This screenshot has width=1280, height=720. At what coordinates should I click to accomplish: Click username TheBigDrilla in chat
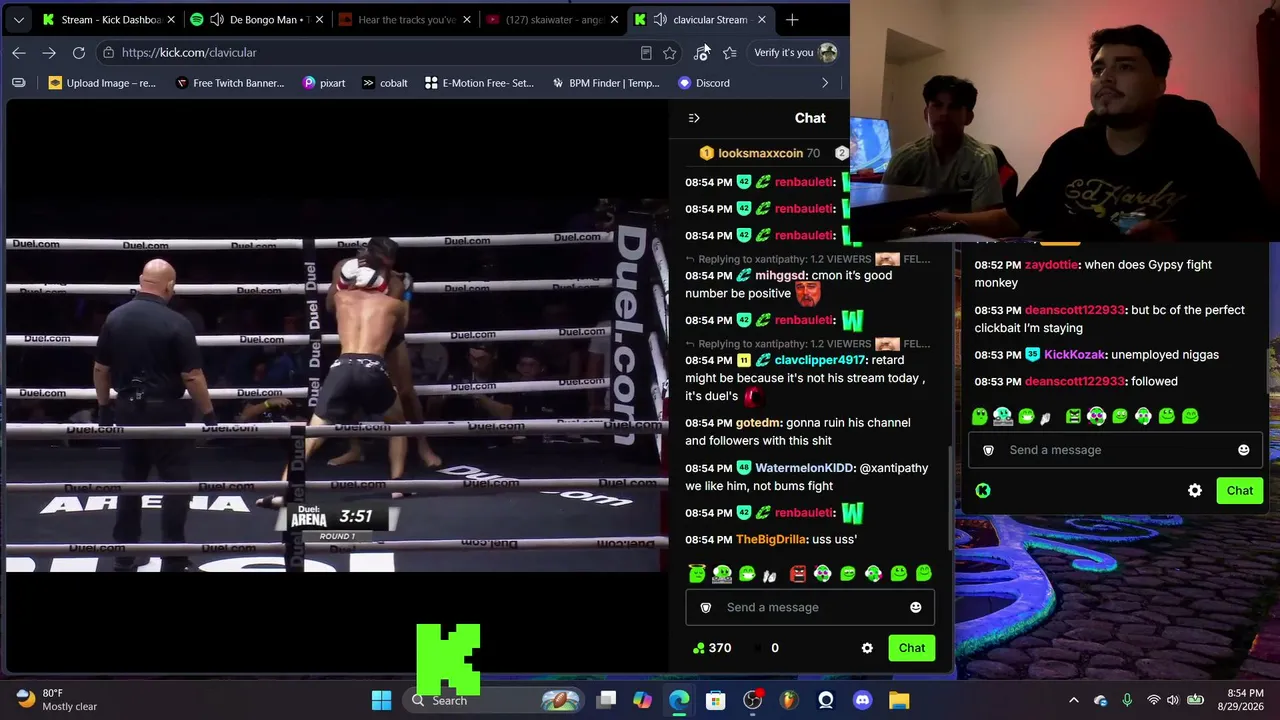[x=771, y=540]
